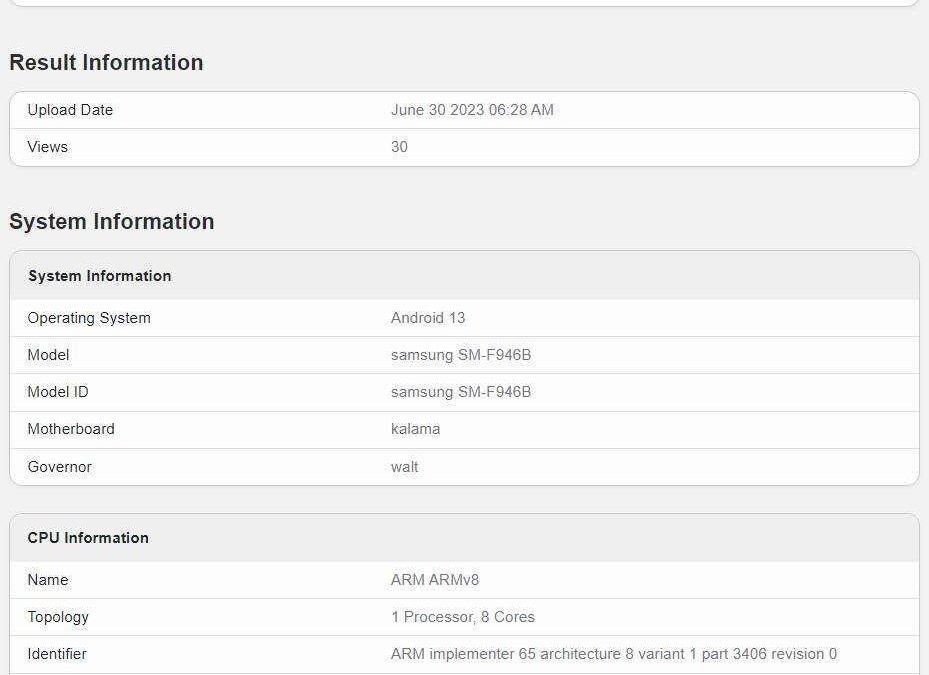Select the Model ID label
Screen dimensions: 929x675
pos(58,392)
